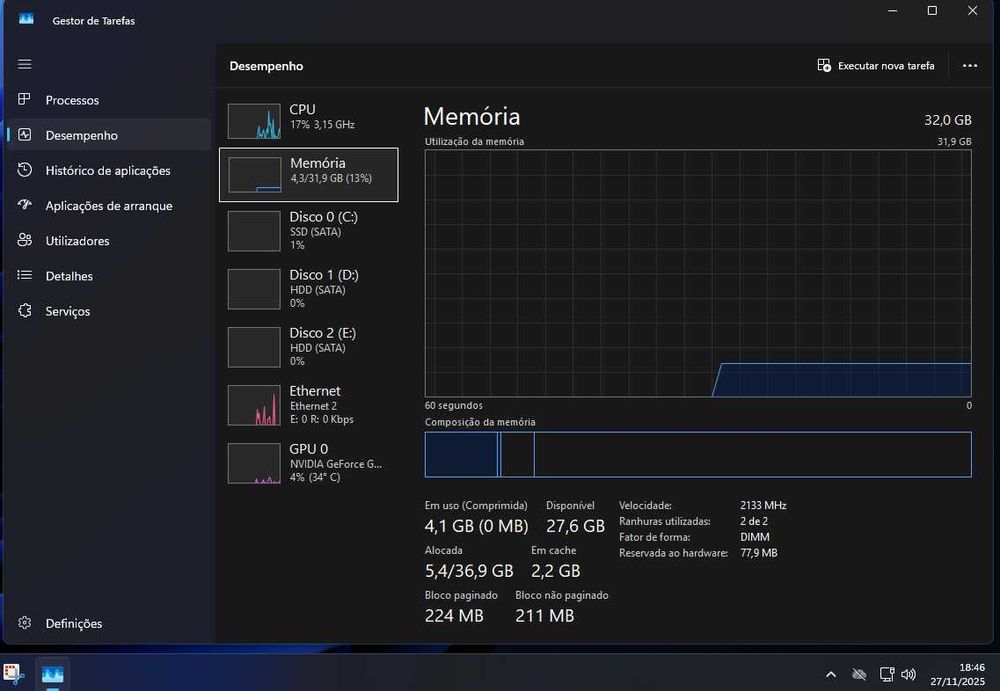The width and height of the screenshot is (1000, 691).
Task: Open Histórico de aplicações icon
Action: [25, 170]
